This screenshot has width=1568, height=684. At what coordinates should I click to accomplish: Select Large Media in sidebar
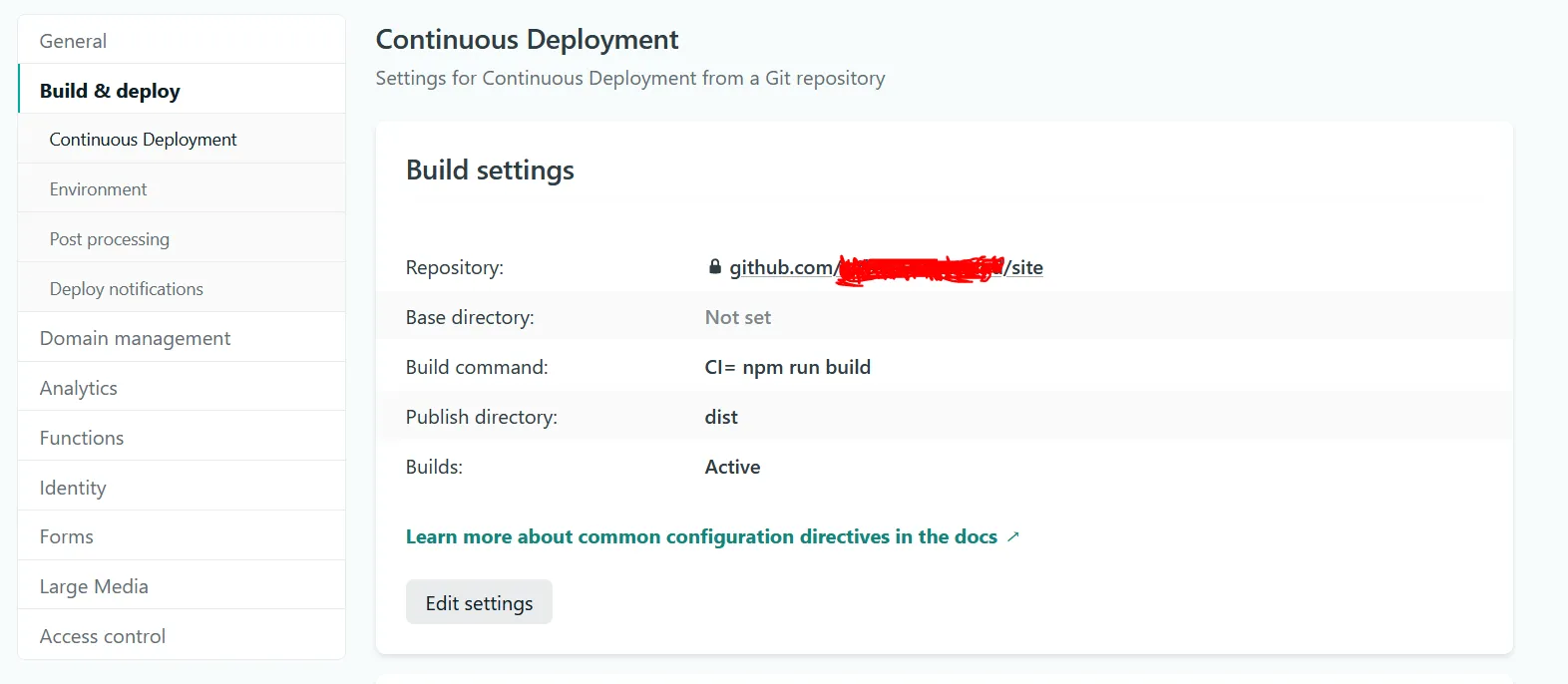[94, 586]
